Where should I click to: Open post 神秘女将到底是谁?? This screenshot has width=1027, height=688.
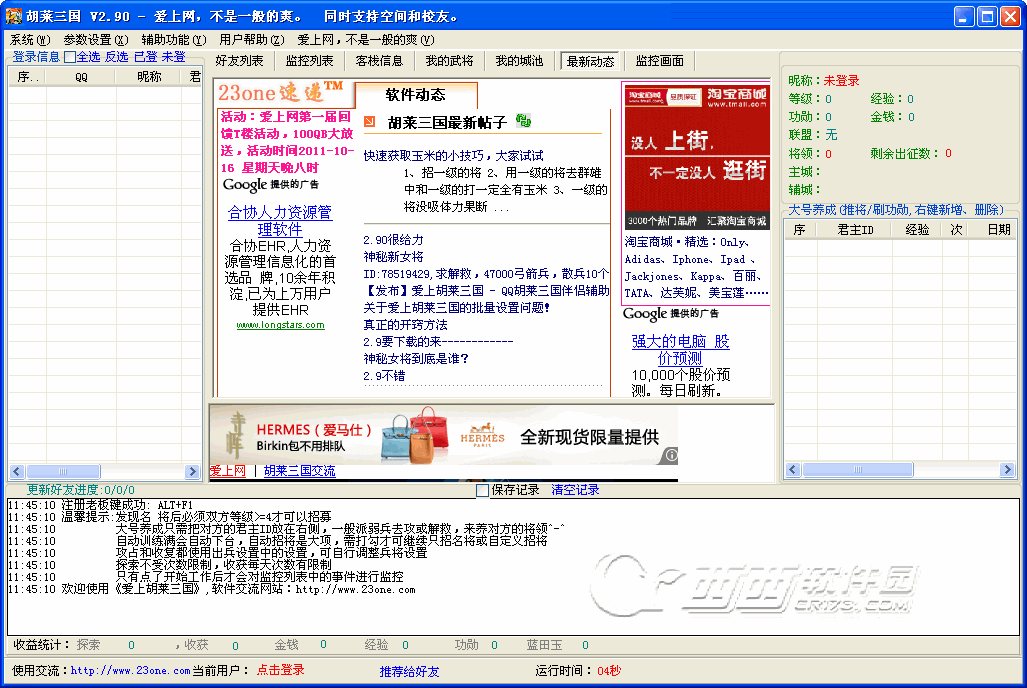coord(416,359)
